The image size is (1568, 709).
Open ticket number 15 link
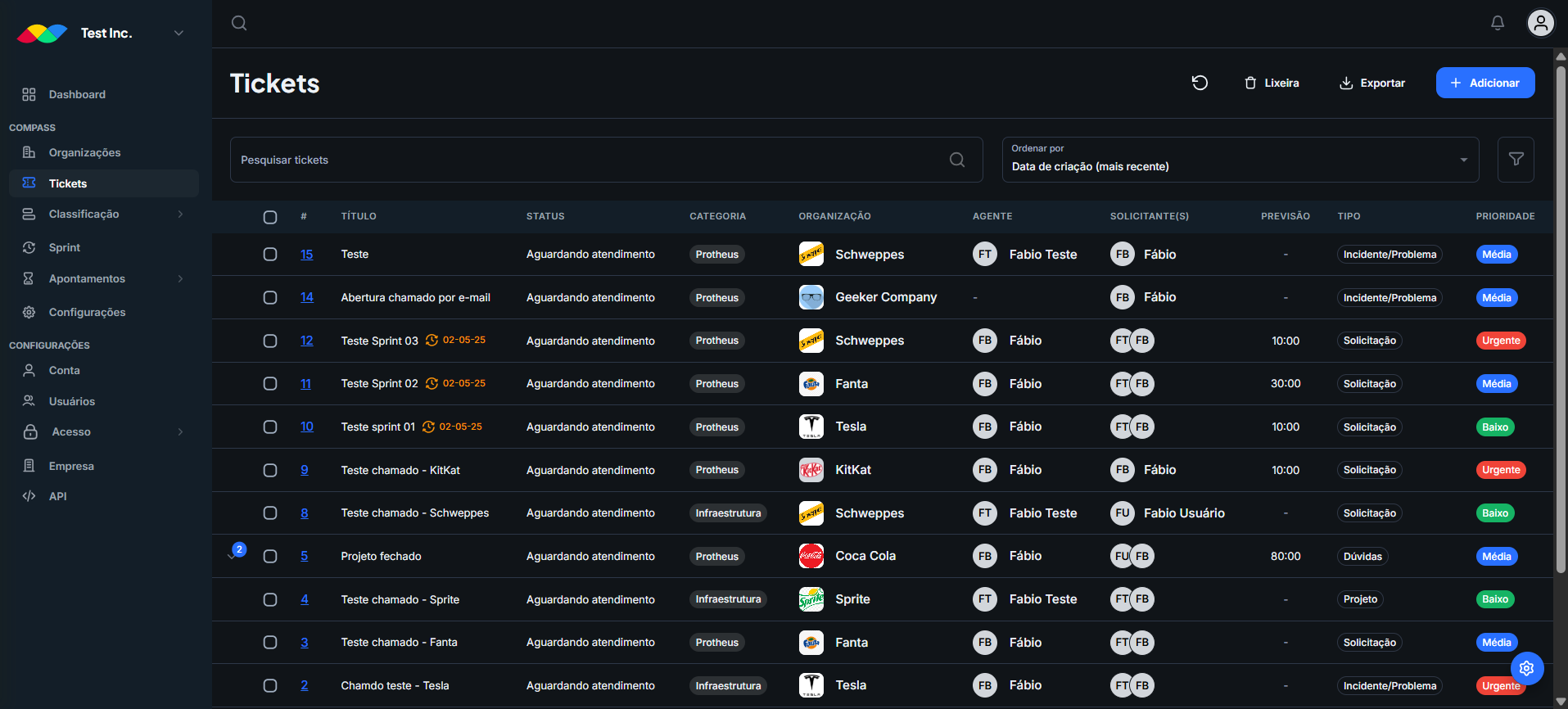pyautogui.click(x=307, y=255)
